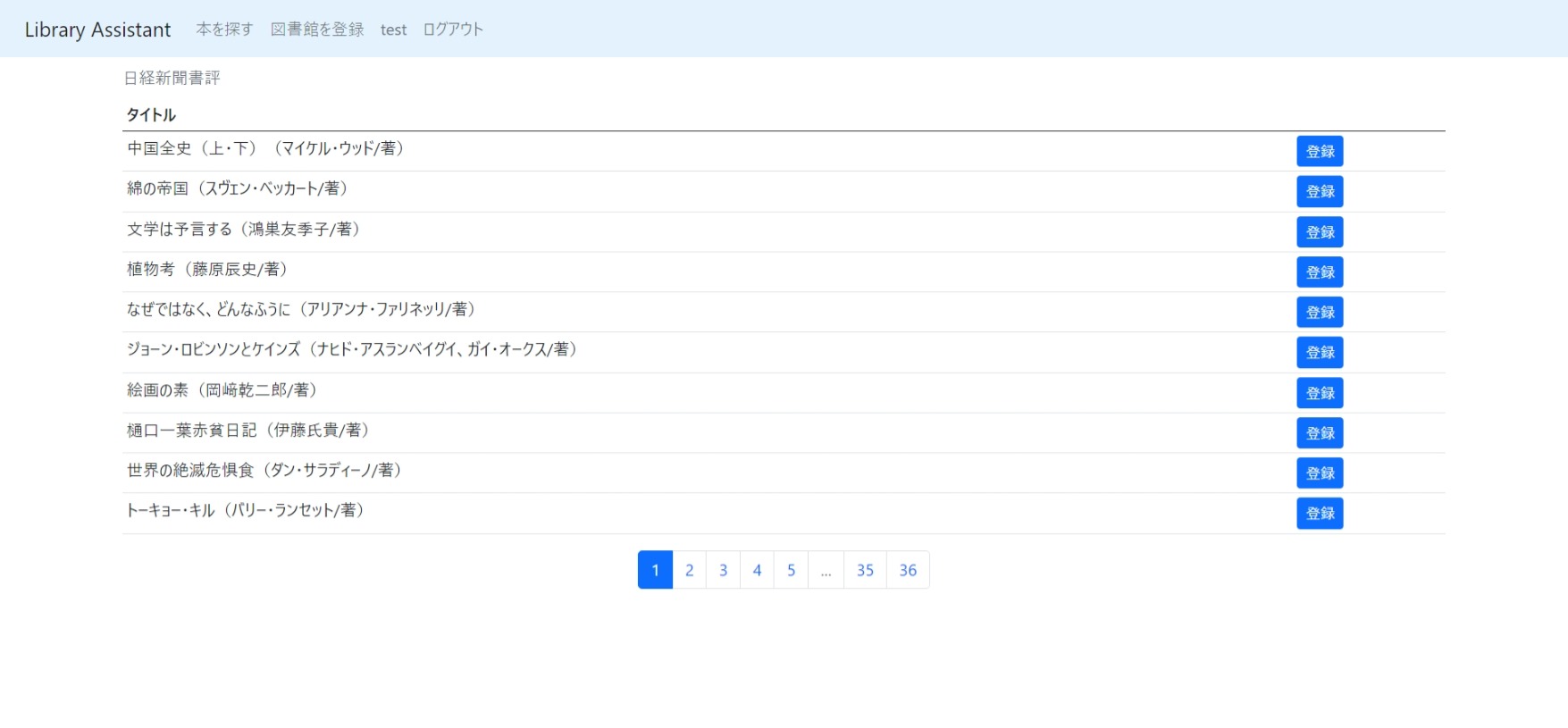Go to page 2 of results
Image resolution: width=1568 pixels, height=728 pixels.
click(689, 570)
